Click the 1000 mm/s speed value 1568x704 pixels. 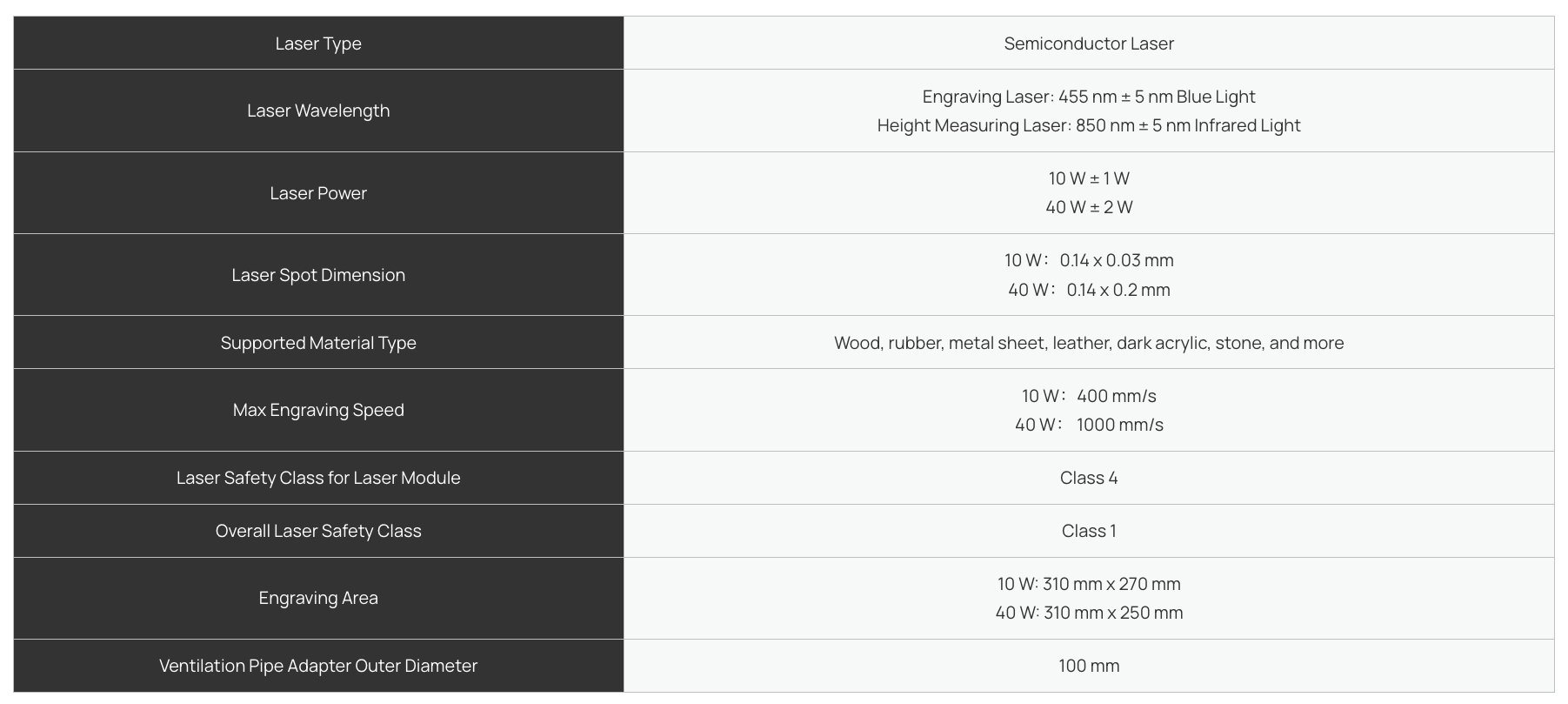point(1119,425)
